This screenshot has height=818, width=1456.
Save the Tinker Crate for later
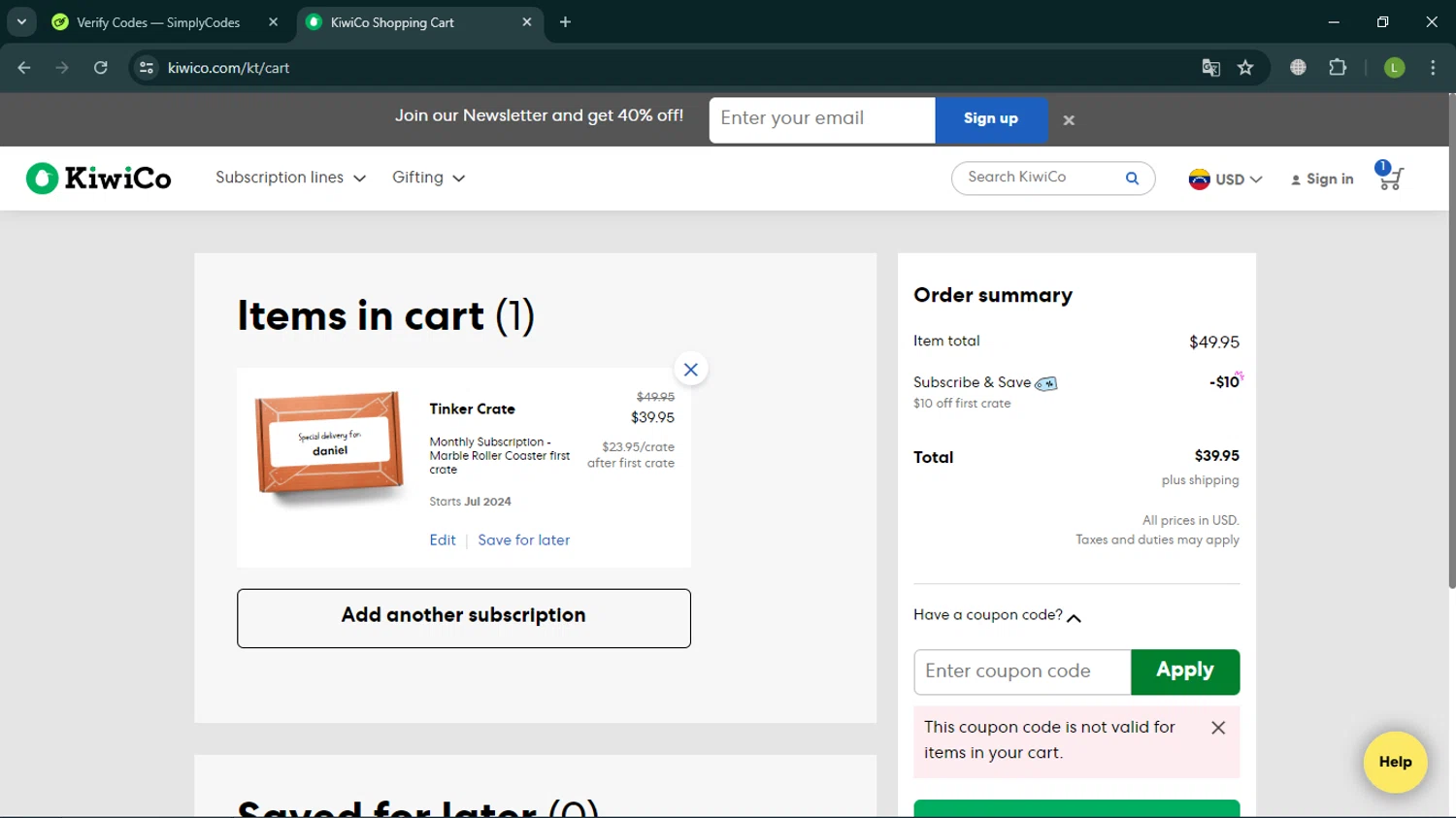[524, 540]
